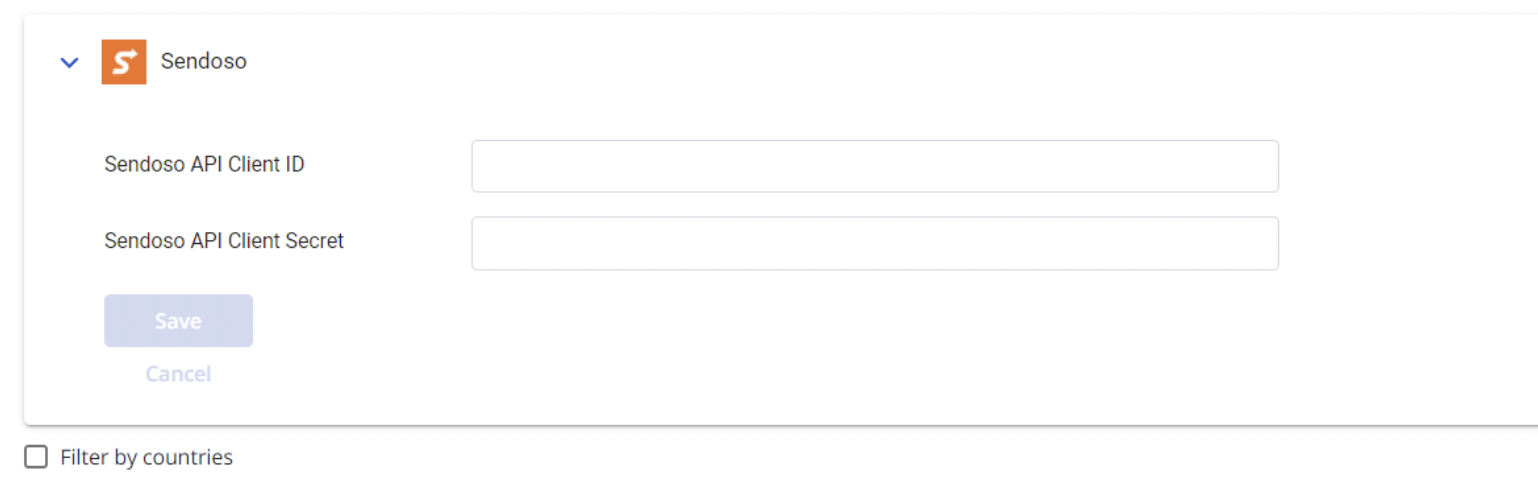Viewport: 1538px width, 484px height.
Task: Click the Filter by countries label text
Action: (x=147, y=458)
